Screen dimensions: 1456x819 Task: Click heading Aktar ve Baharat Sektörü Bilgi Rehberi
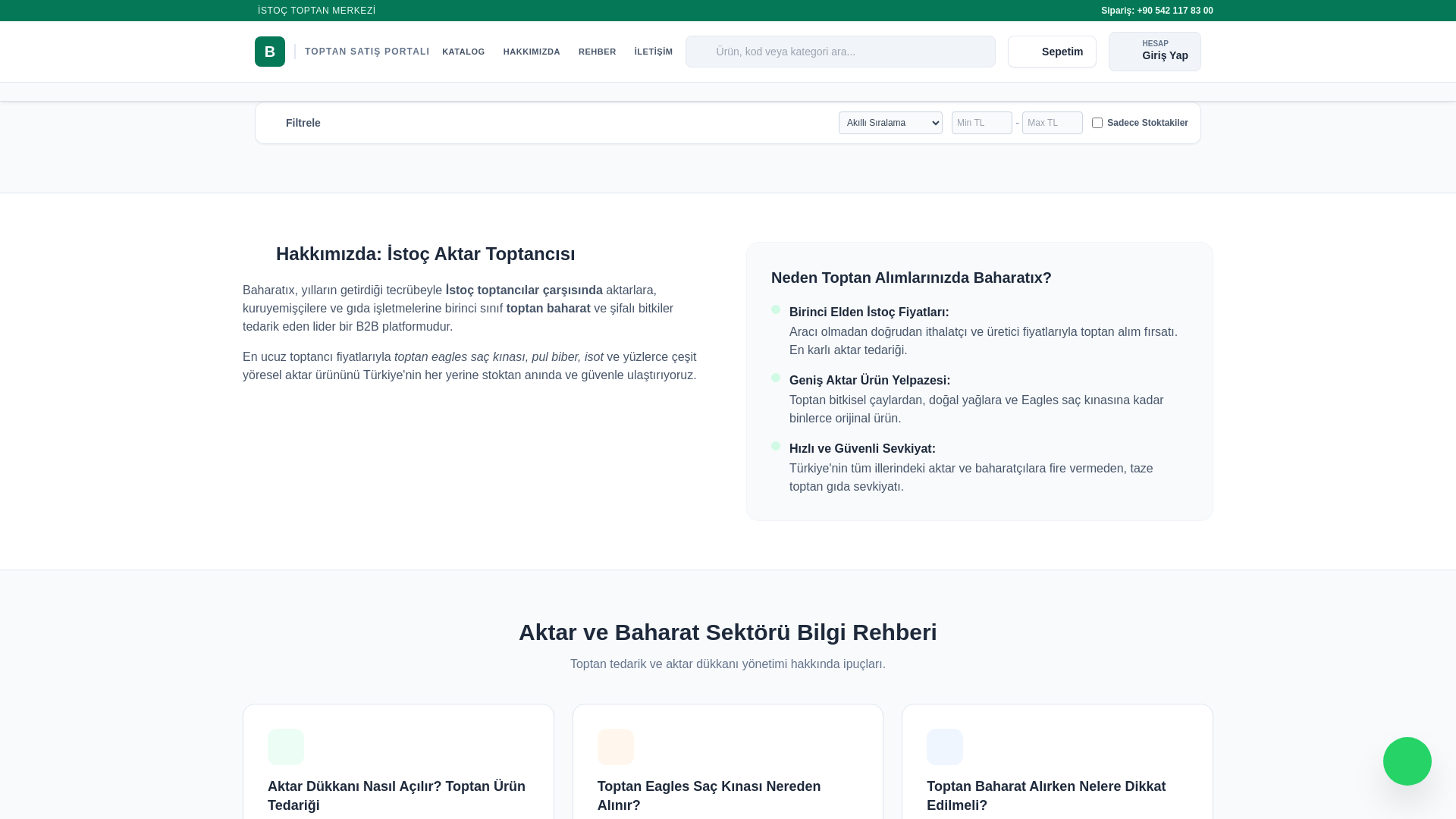point(728,632)
